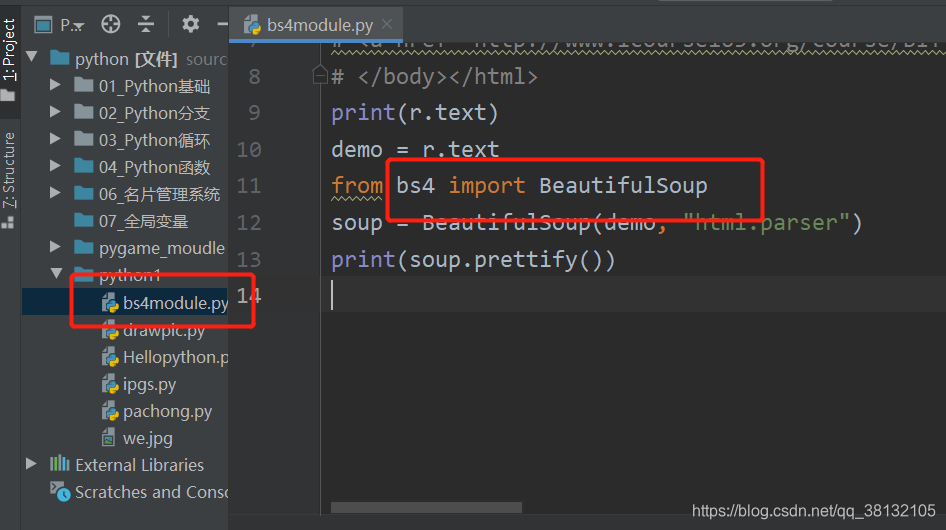
Task: Click the locate current file crosshair icon
Action: tap(110, 24)
